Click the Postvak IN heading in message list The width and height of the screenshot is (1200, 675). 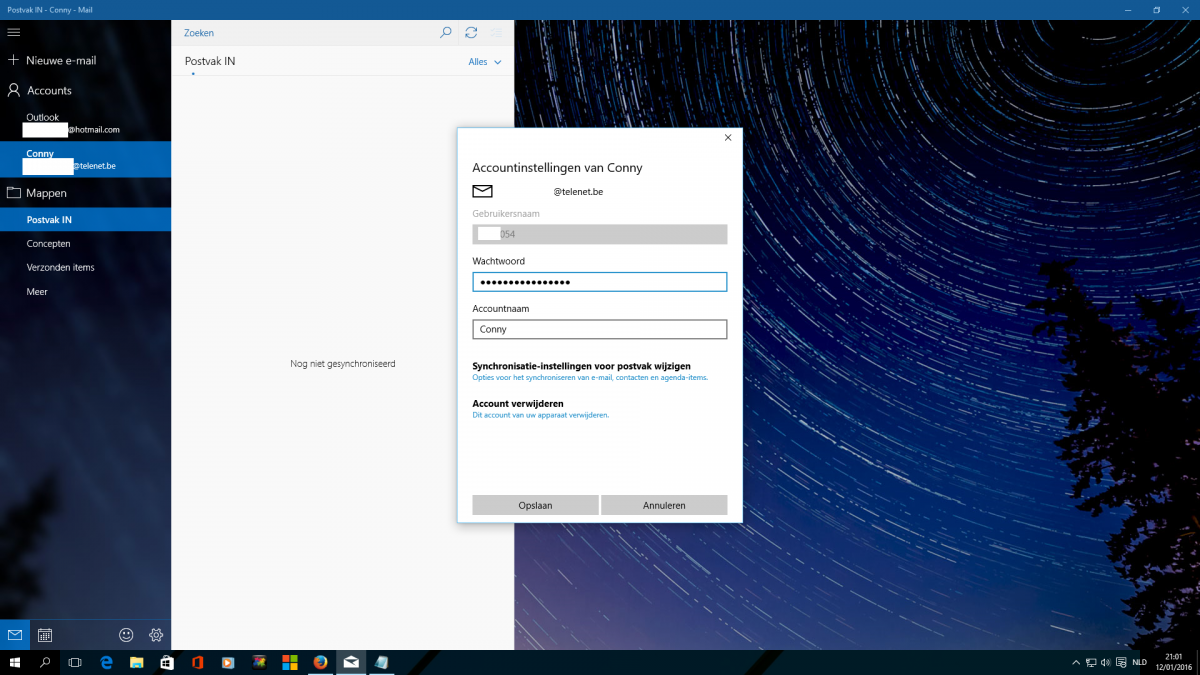tap(210, 62)
